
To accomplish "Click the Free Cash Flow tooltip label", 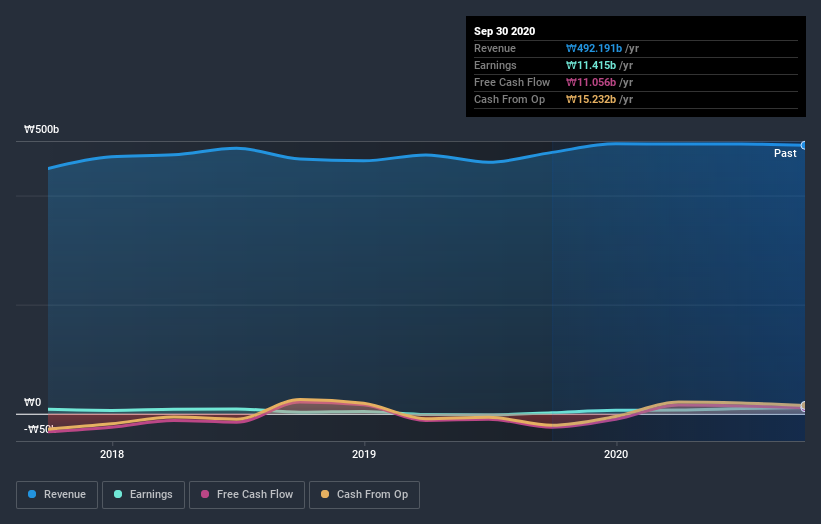I will [512, 82].
